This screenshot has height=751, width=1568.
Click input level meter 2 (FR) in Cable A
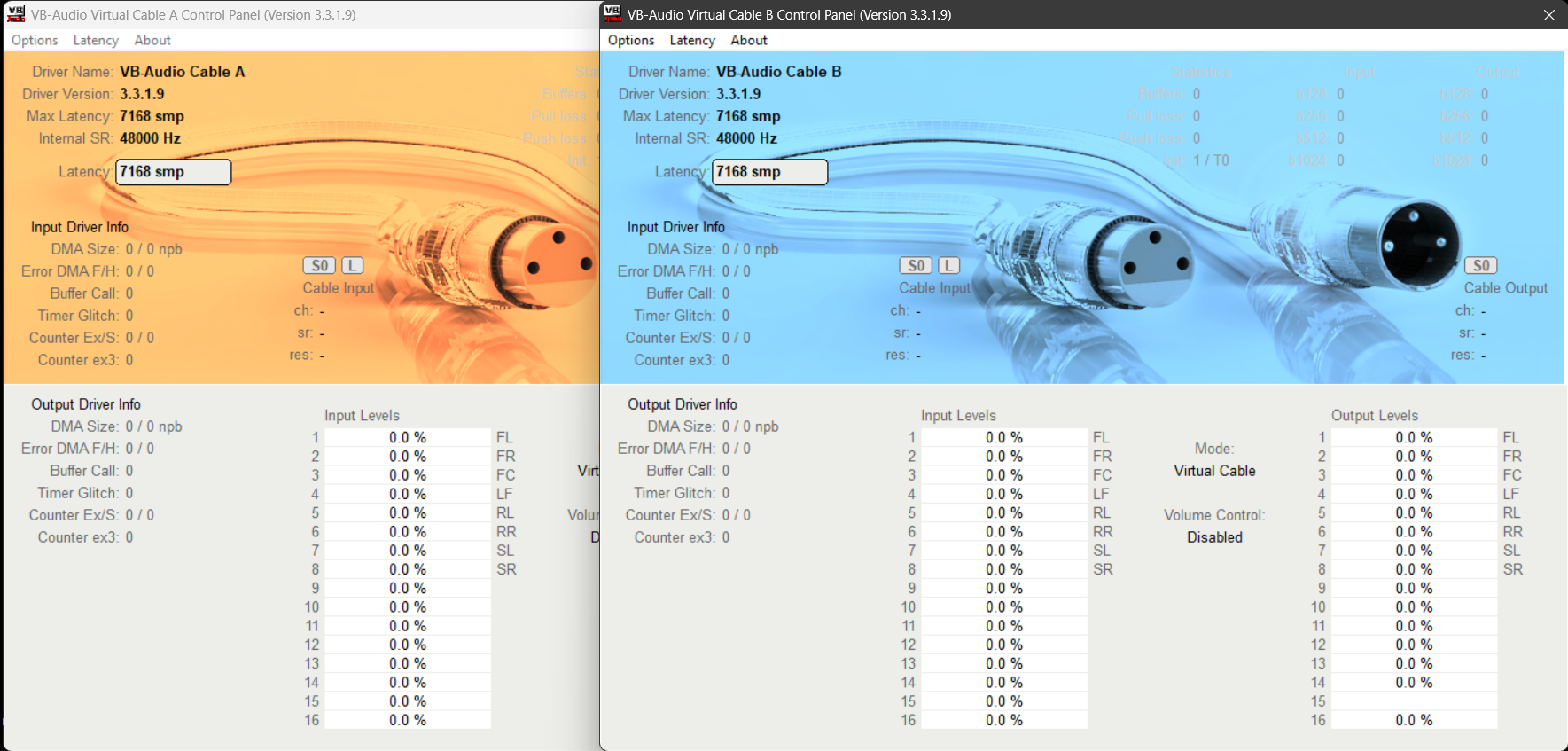point(408,457)
